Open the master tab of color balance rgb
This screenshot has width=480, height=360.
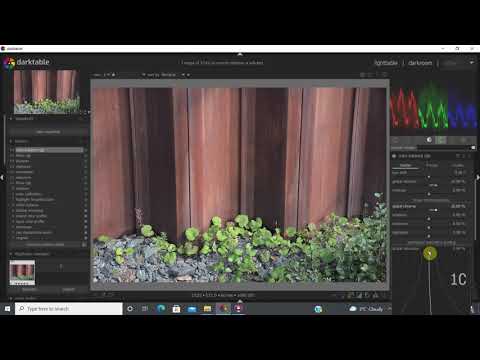pyautogui.click(x=405, y=165)
